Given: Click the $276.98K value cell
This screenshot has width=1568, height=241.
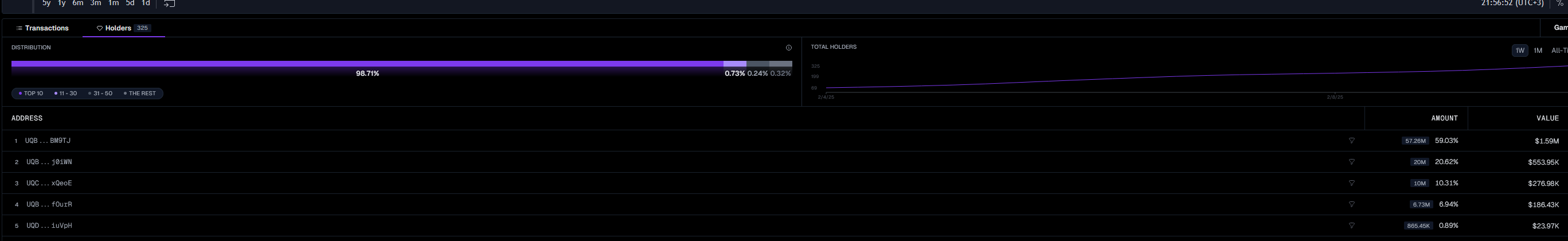Looking at the screenshot, I should click(x=1543, y=184).
